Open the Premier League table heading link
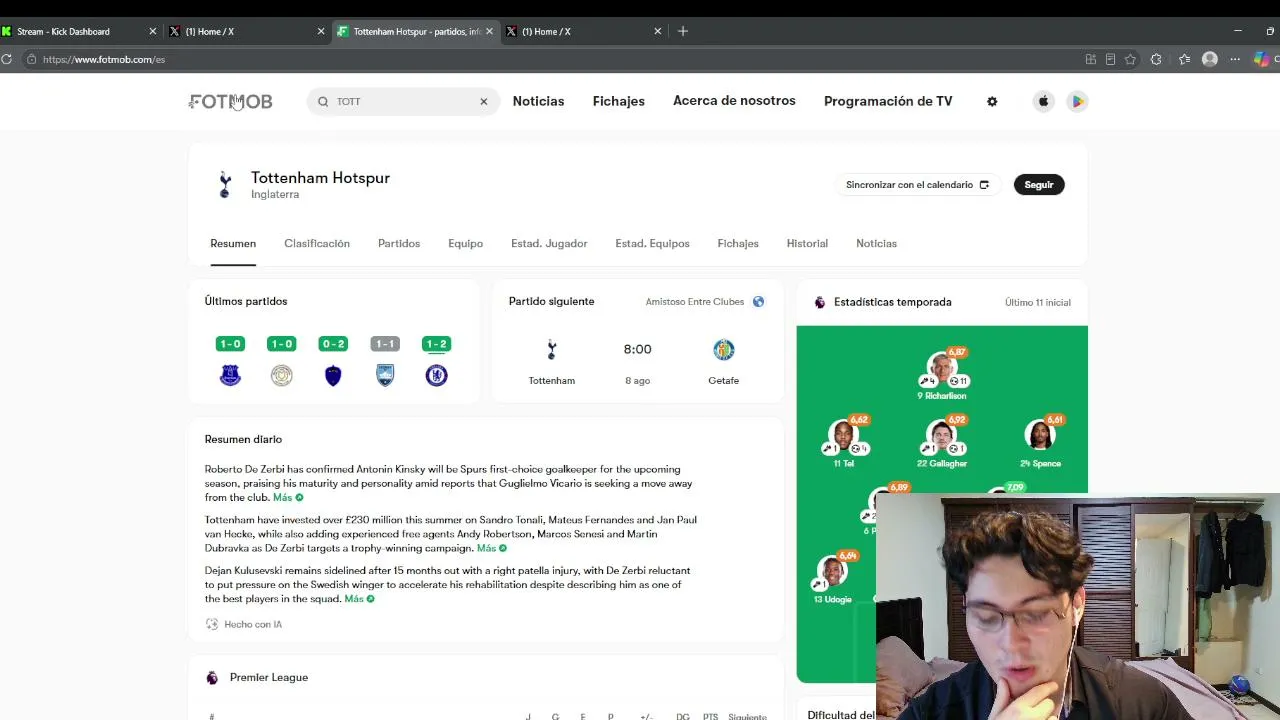Screen dimensions: 1280x720 click(269, 678)
